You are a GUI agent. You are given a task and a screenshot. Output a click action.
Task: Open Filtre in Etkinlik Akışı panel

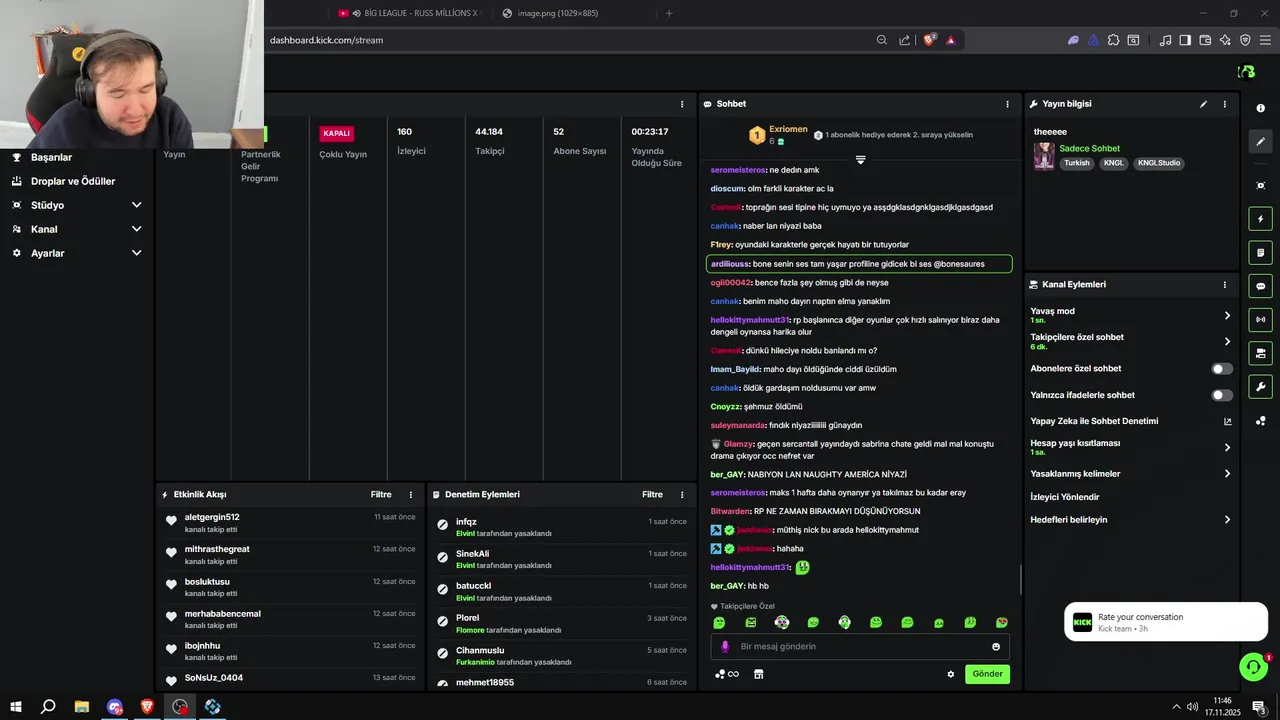coord(381,495)
